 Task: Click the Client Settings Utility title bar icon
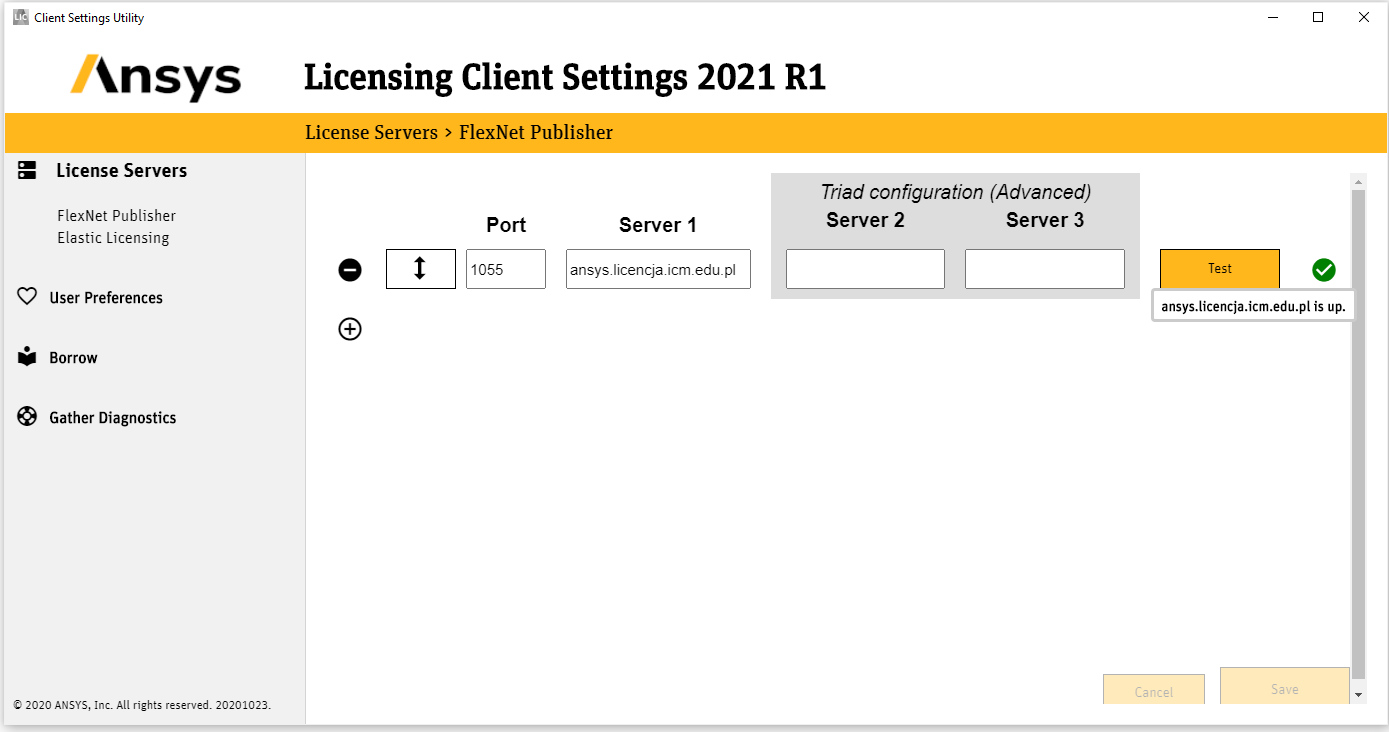coord(20,17)
